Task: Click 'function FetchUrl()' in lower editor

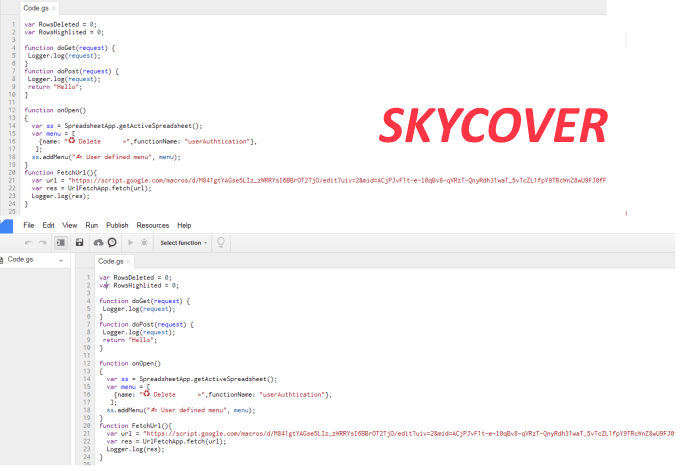Action: 134,426
